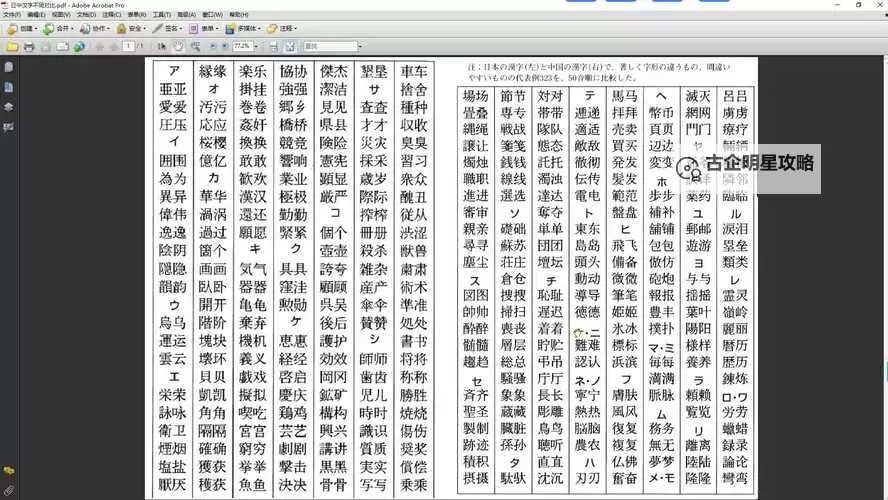The width and height of the screenshot is (888, 500).
Task: Go to next page with down arrow
Action: [114, 46]
